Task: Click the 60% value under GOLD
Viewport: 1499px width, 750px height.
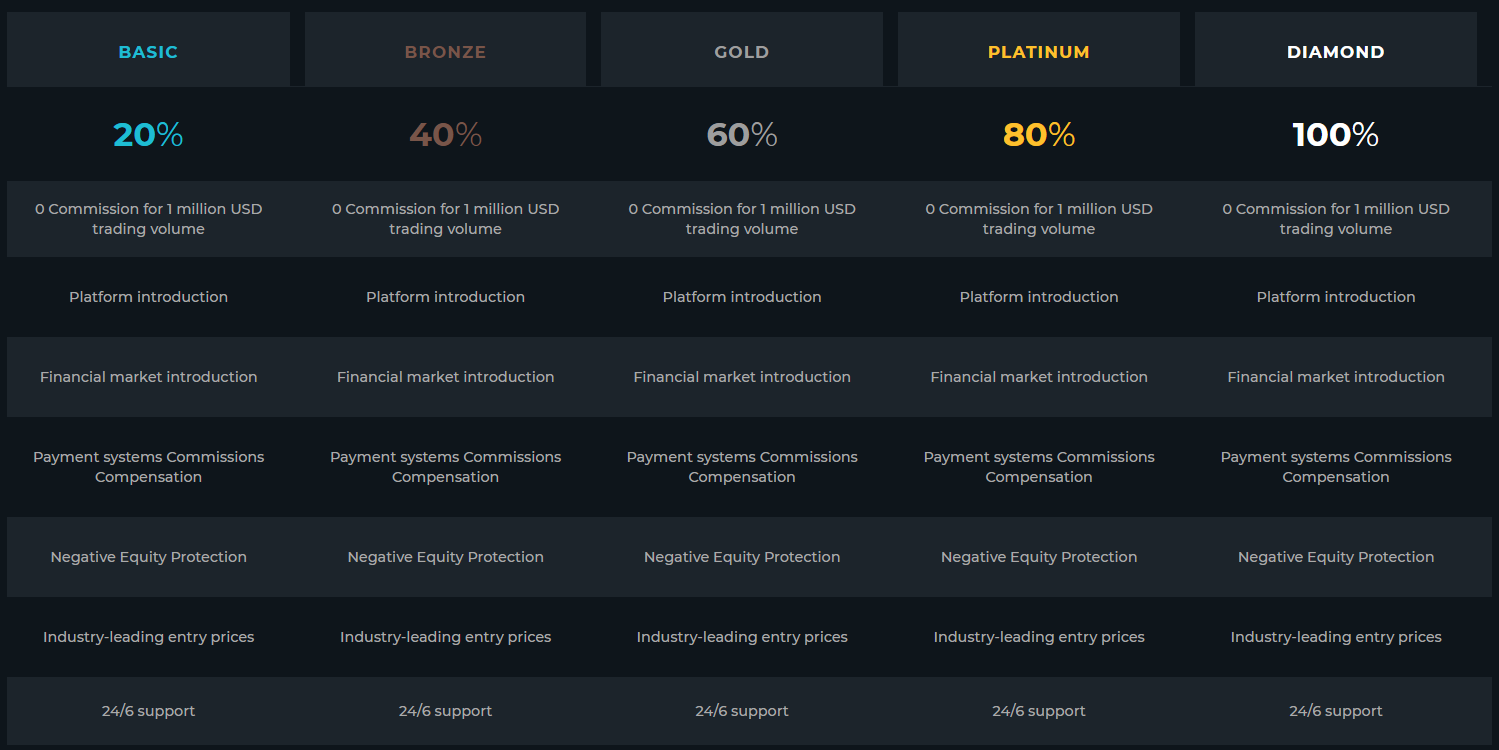Action: click(742, 135)
